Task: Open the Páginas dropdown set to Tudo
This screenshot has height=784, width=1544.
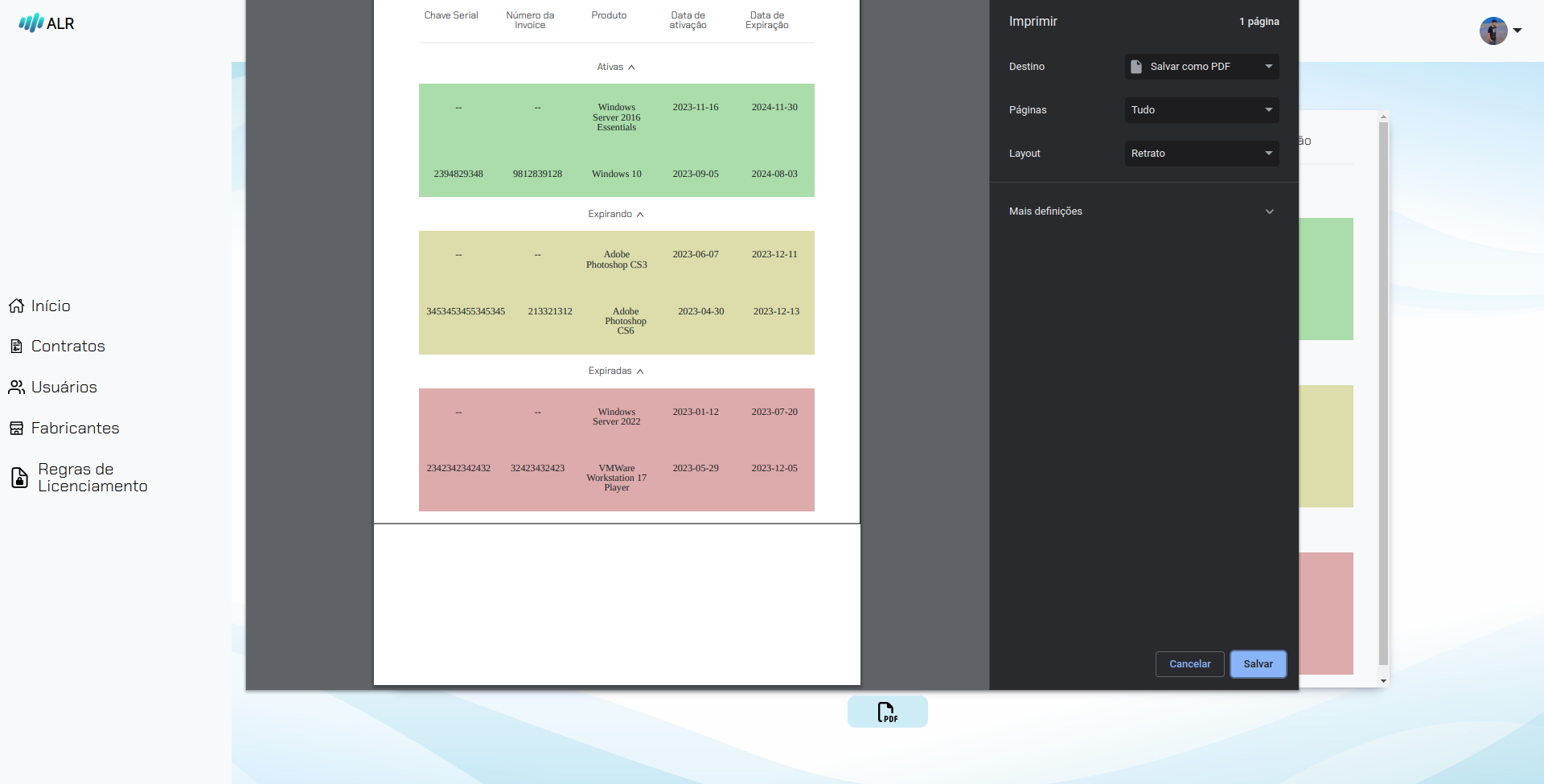Action: coord(1201,110)
